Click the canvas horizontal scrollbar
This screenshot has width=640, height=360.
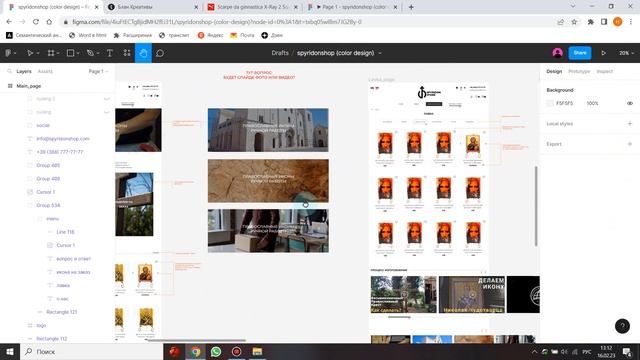click(x=197, y=340)
